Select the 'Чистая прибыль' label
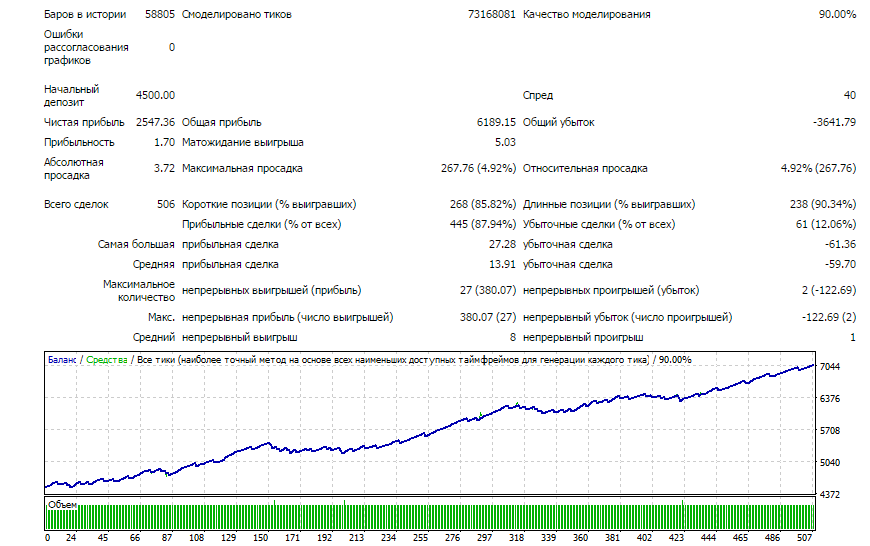The width and height of the screenshot is (870, 546). [84, 122]
